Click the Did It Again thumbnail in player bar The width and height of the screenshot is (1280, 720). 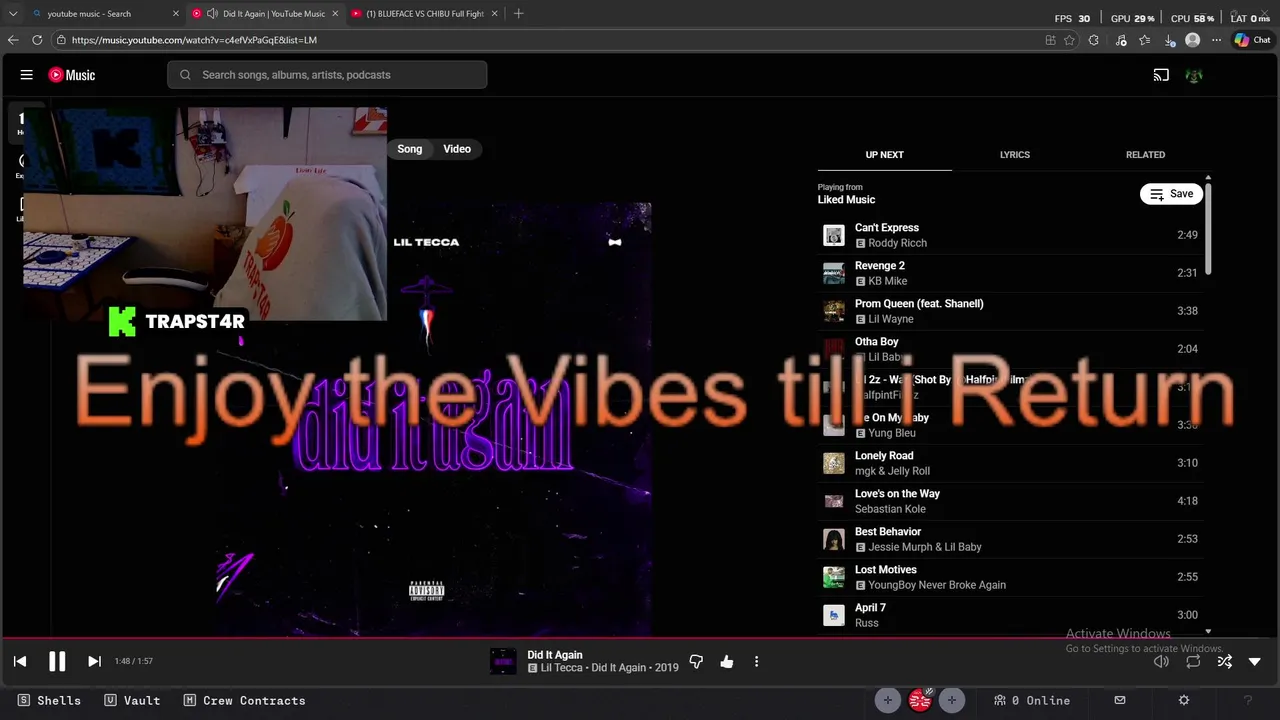coord(503,661)
